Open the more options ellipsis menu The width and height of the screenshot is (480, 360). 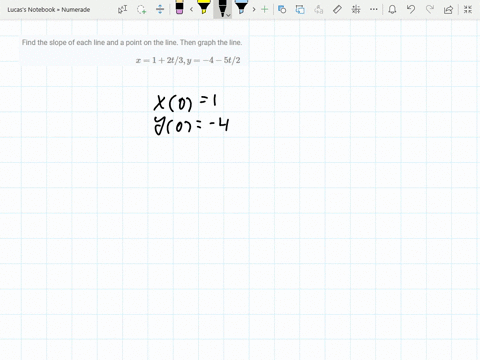[374, 9]
